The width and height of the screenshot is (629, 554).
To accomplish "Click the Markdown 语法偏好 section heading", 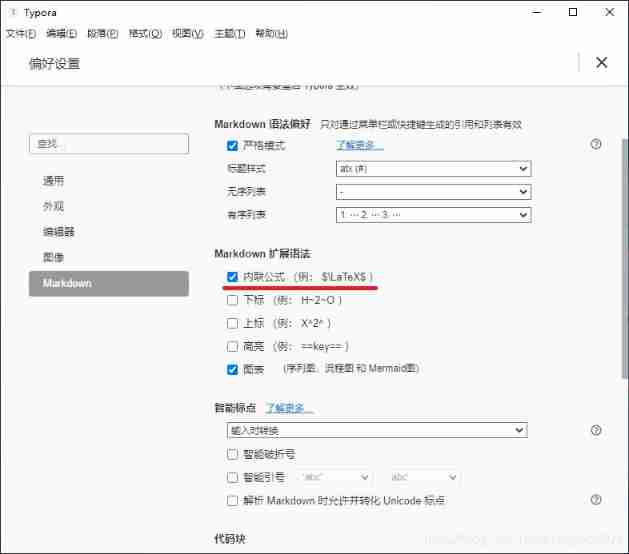I will (x=262, y=124).
